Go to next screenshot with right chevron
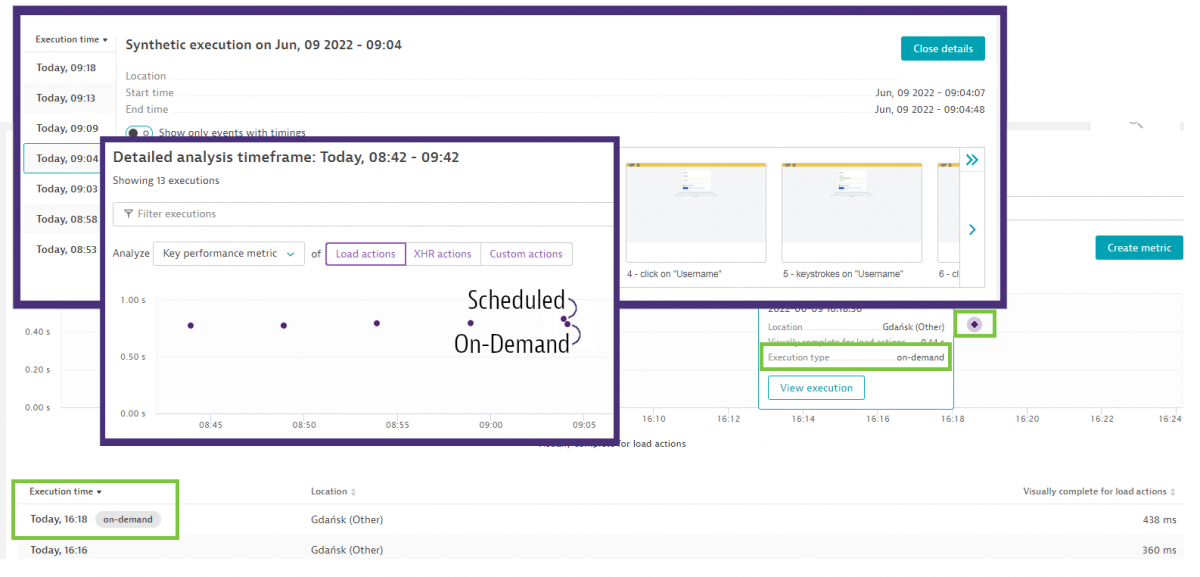1200x577 pixels. coord(972,230)
